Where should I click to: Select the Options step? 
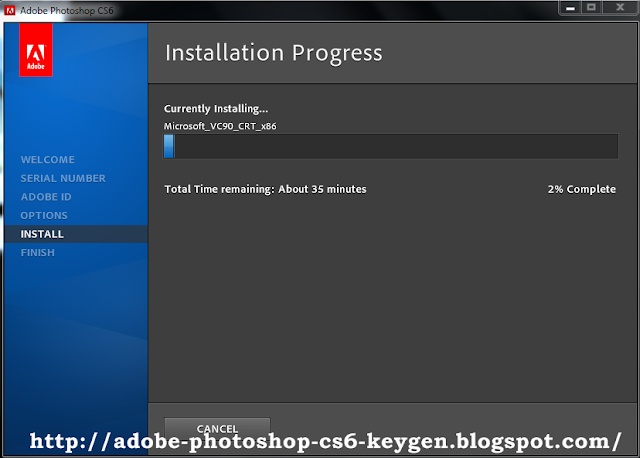[44, 216]
